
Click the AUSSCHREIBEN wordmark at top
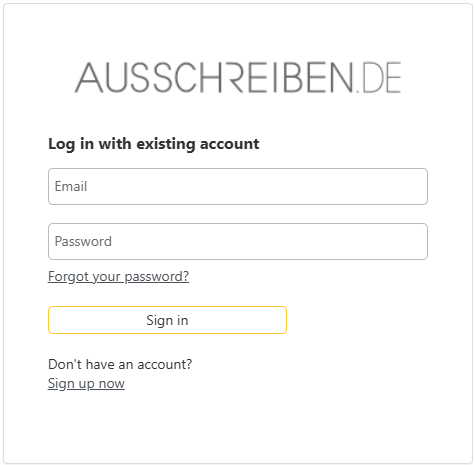coord(214,77)
